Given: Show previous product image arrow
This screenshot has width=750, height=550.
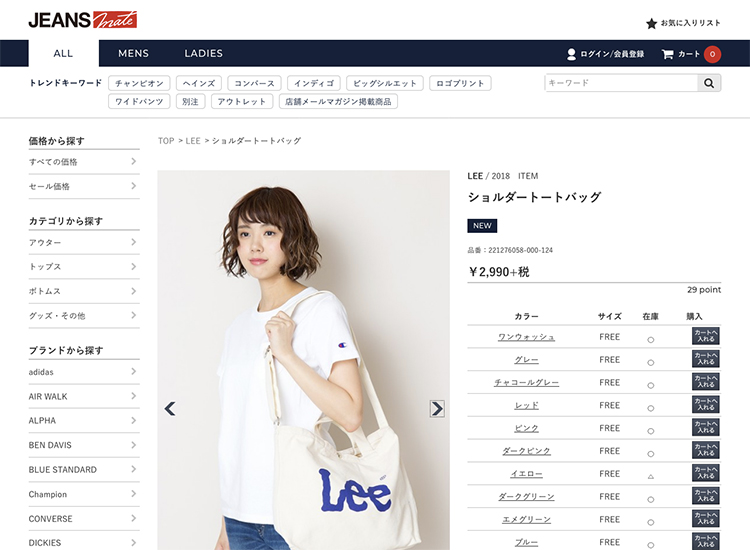Looking at the screenshot, I should (x=170, y=408).
